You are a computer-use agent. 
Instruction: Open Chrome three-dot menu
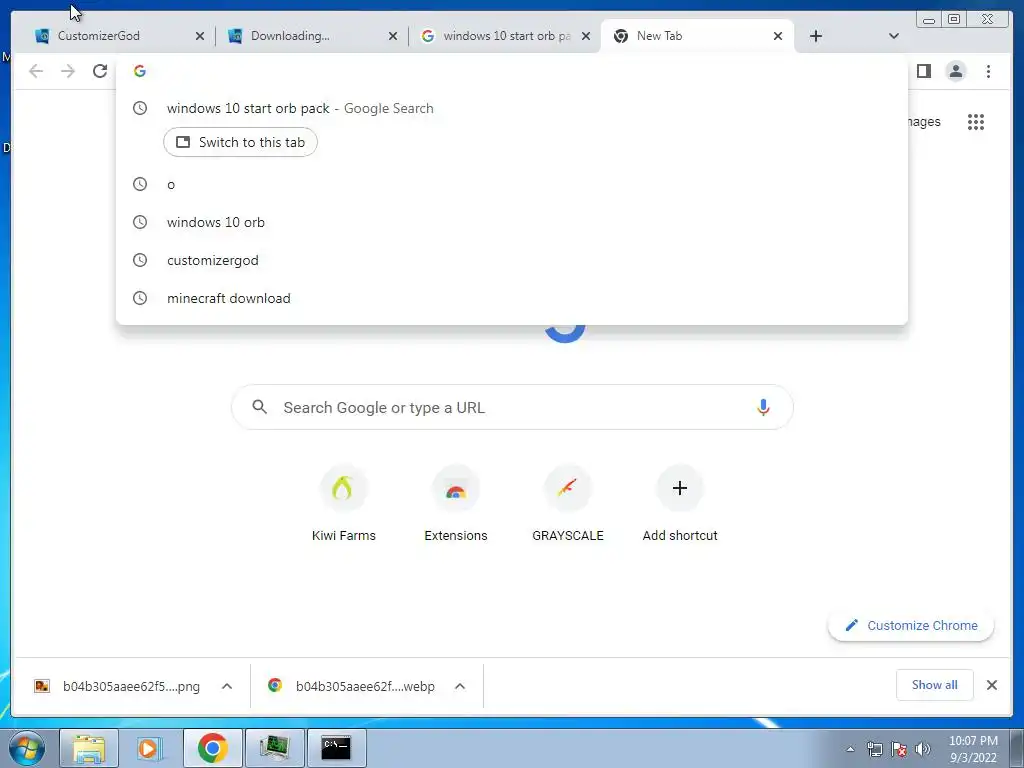[988, 71]
